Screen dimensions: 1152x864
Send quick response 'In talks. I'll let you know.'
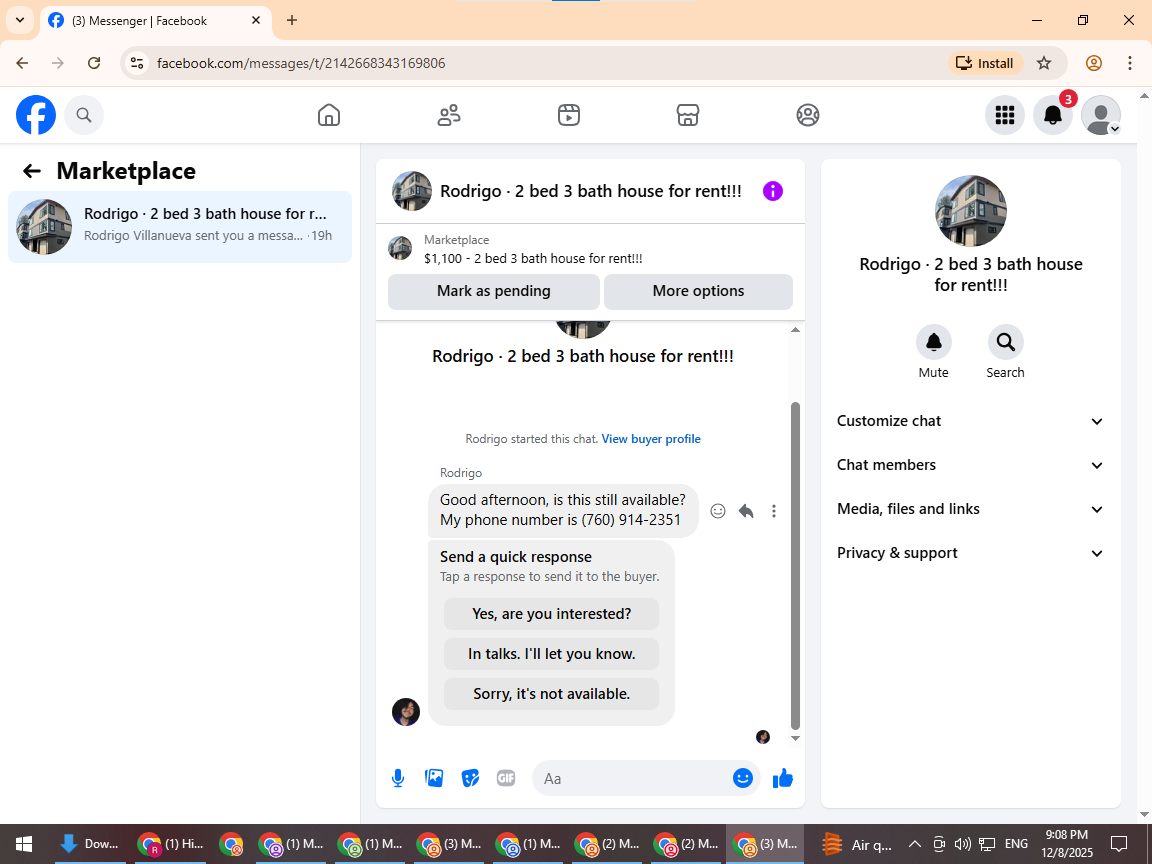[551, 654]
